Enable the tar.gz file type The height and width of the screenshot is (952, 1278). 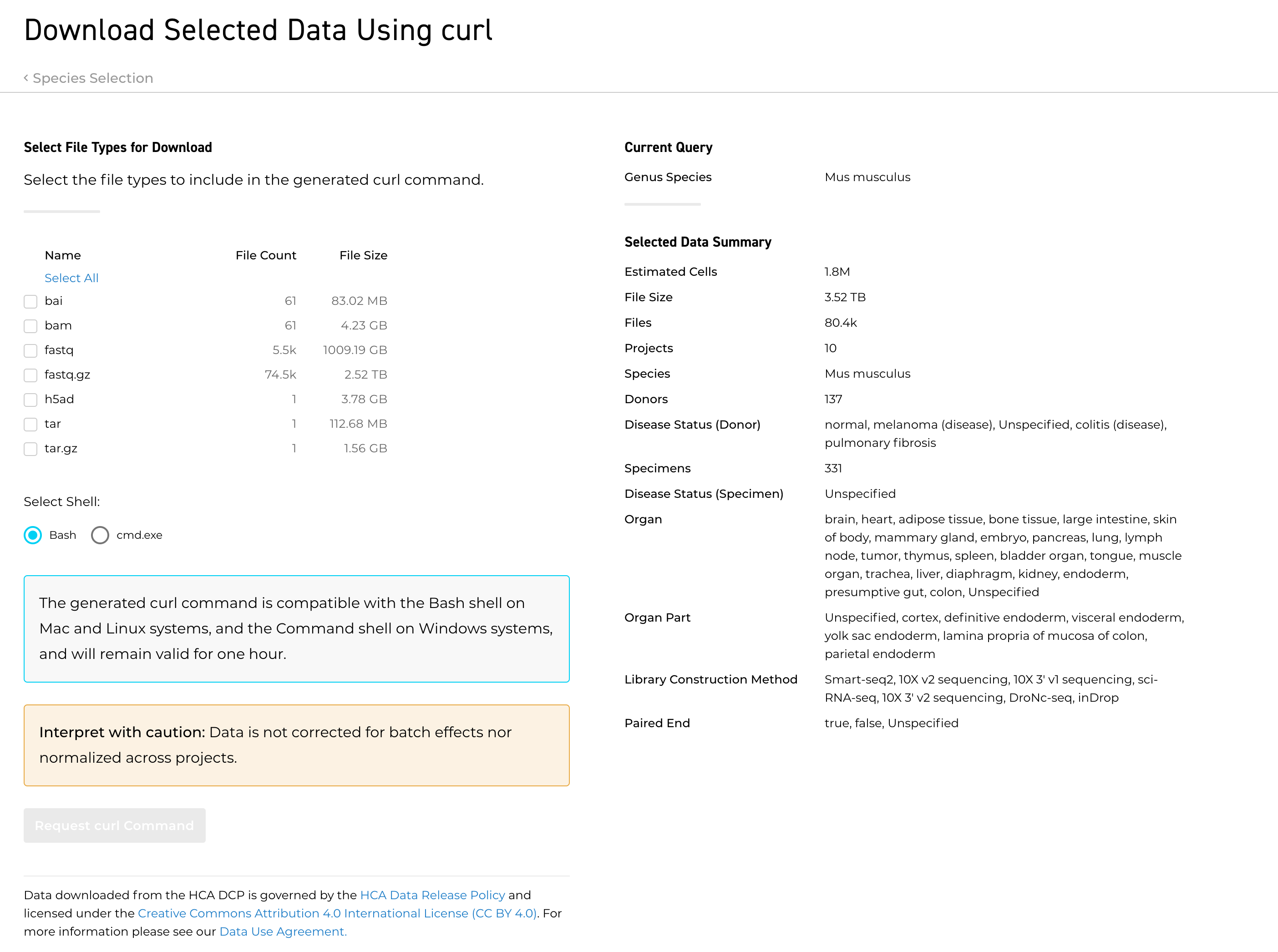pyautogui.click(x=30, y=449)
